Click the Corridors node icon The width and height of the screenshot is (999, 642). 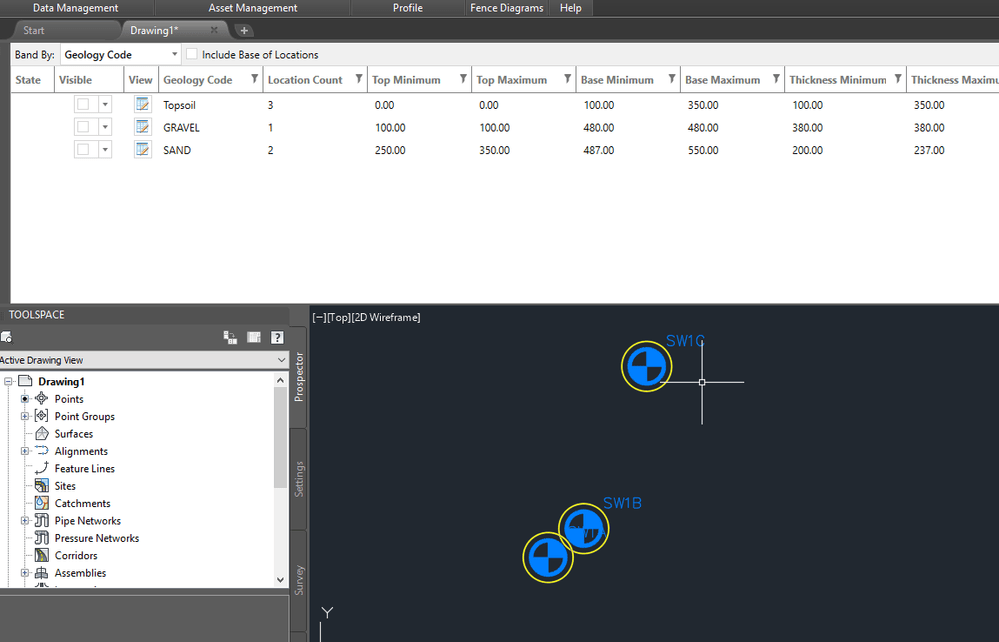click(41, 555)
